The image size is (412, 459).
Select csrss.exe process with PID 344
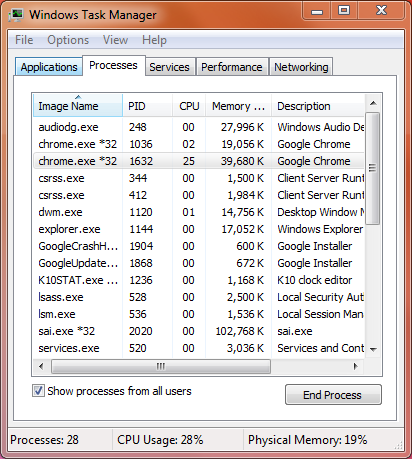coord(199,178)
